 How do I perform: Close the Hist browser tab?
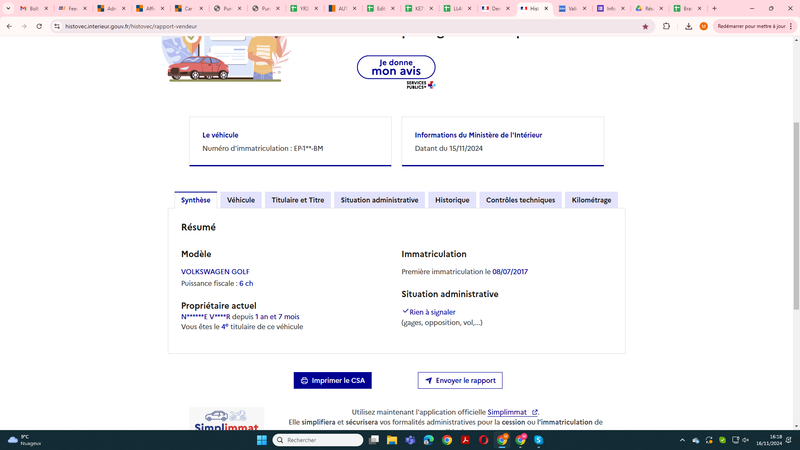pos(546,8)
